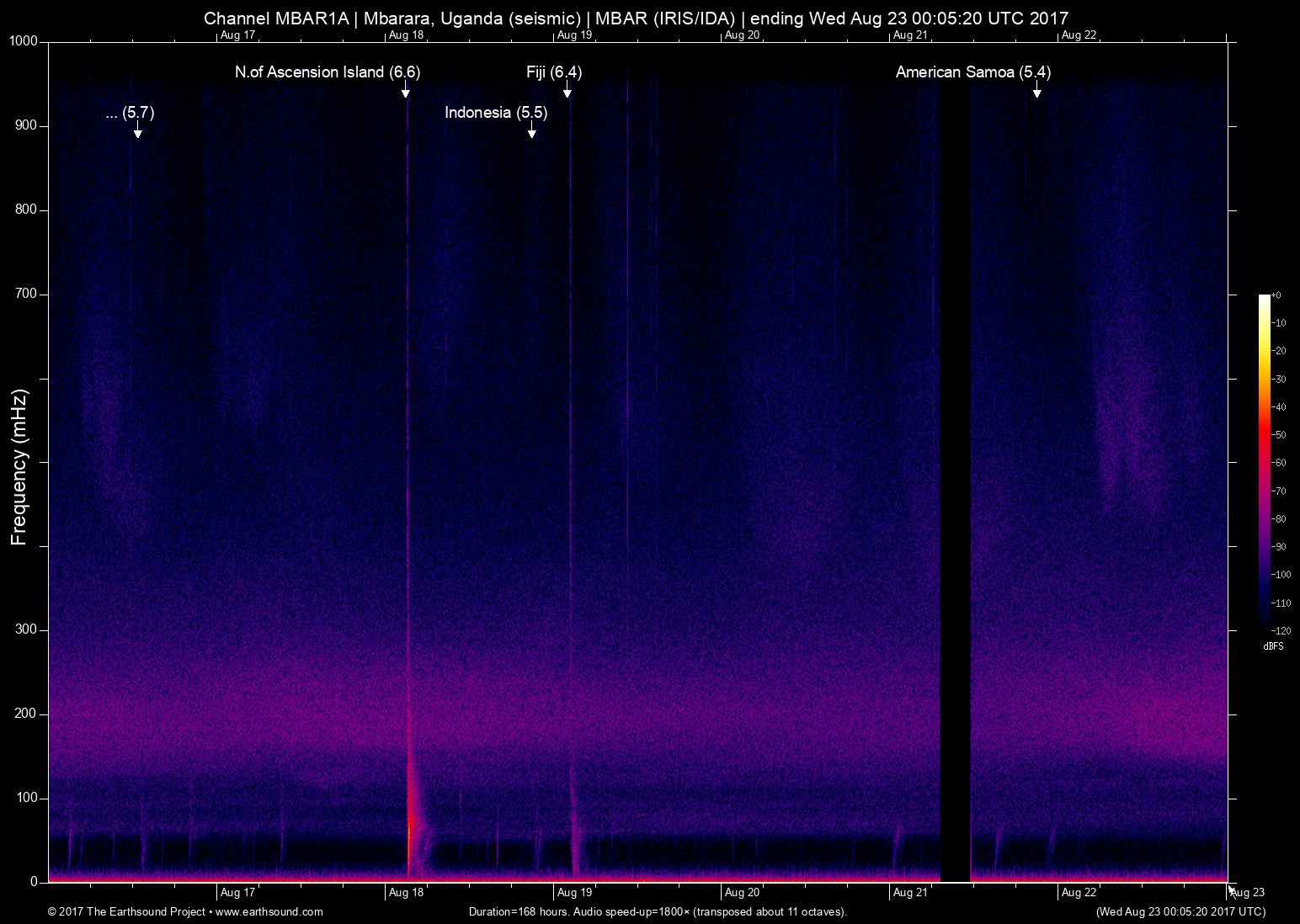
Task: Click the Aug 23 label at bottom right
Action: tap(1247, 892)
